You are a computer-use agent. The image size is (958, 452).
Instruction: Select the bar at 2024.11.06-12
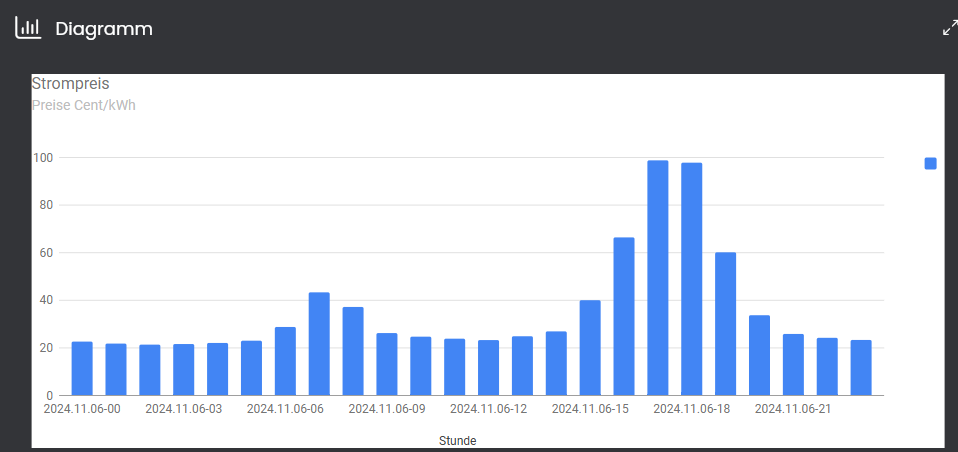point(488,368)
